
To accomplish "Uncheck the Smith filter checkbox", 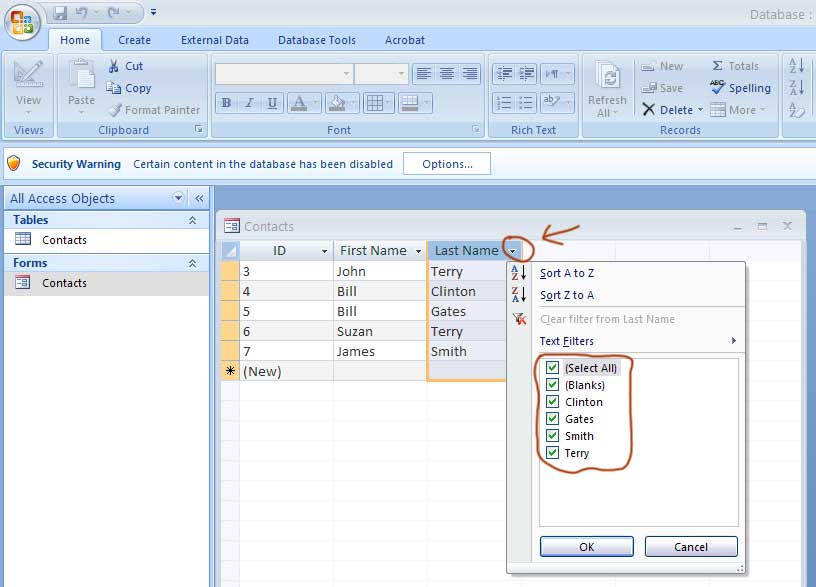I will pos(552,436).
